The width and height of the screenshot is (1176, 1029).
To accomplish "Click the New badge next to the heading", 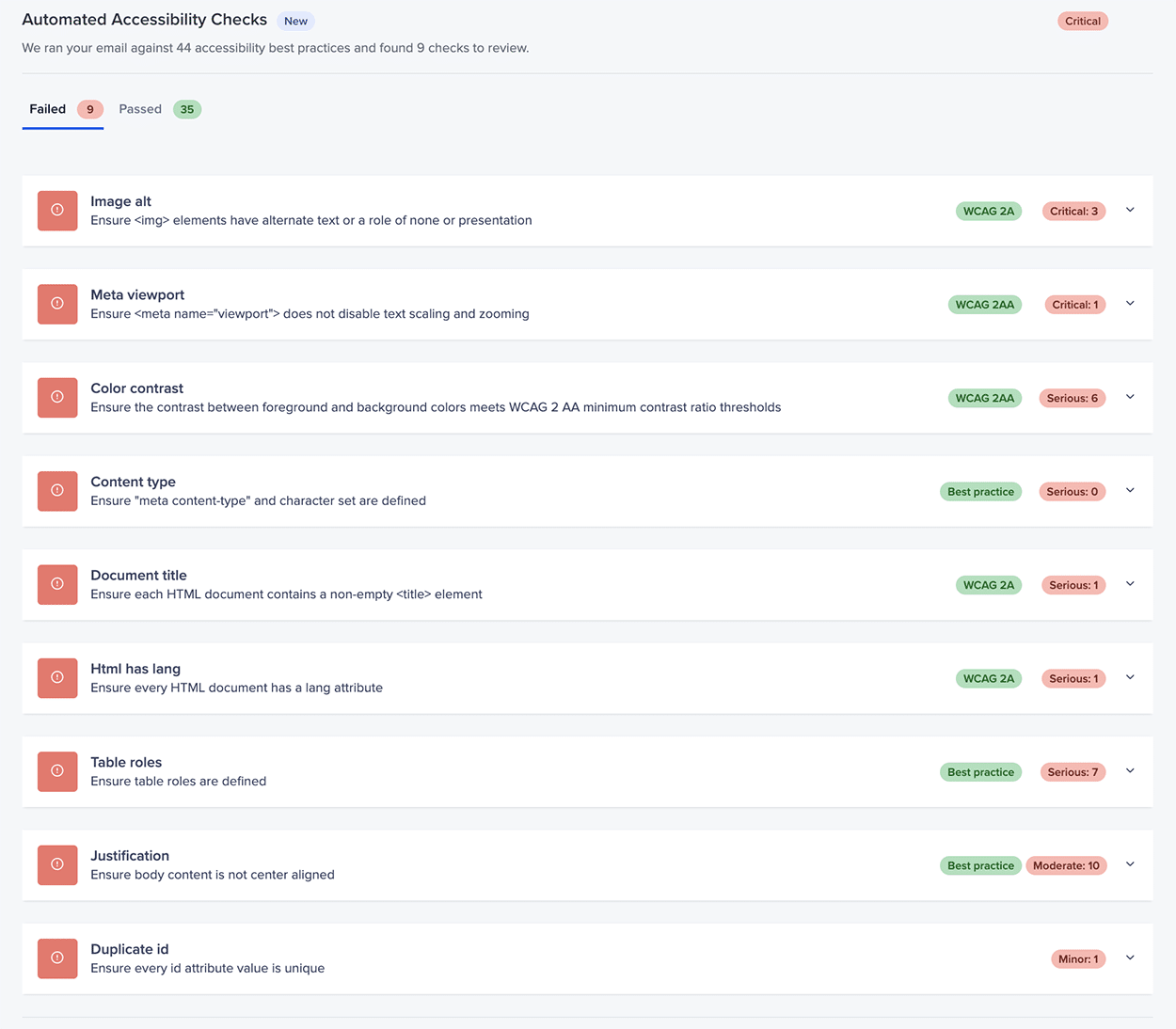I will tap(295, 21).
